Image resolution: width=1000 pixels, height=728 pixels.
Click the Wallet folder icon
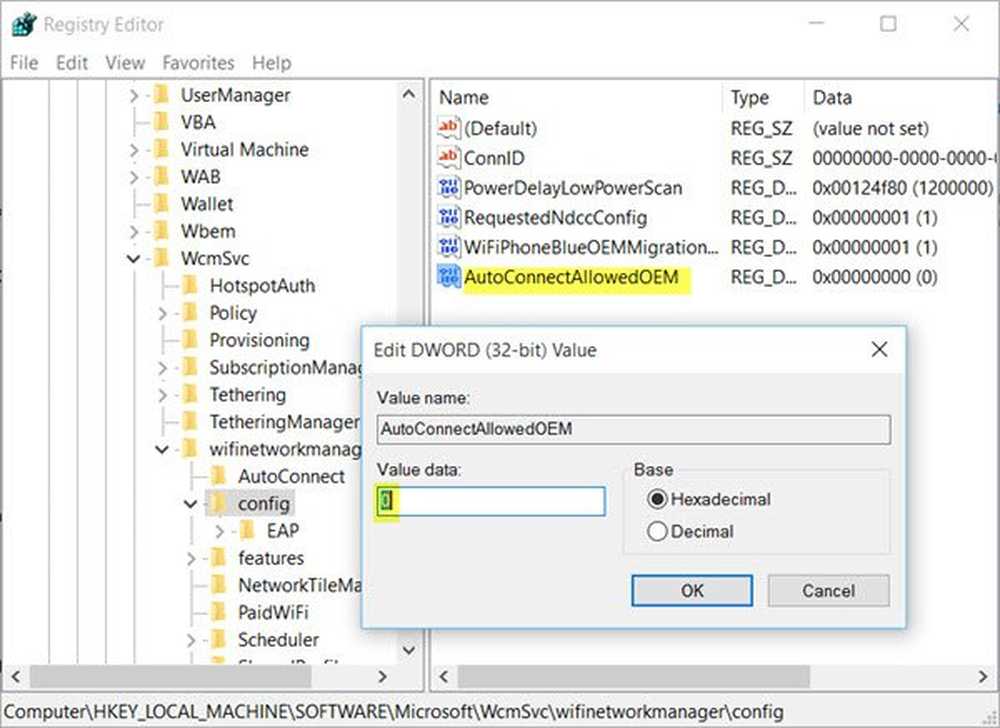click(x=162, y=204)
